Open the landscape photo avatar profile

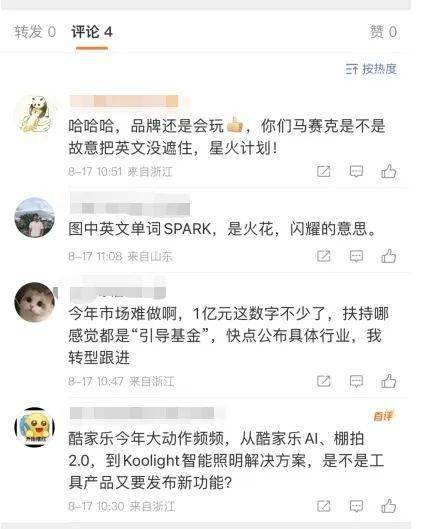pyautogui.click(x=35, y=218)
